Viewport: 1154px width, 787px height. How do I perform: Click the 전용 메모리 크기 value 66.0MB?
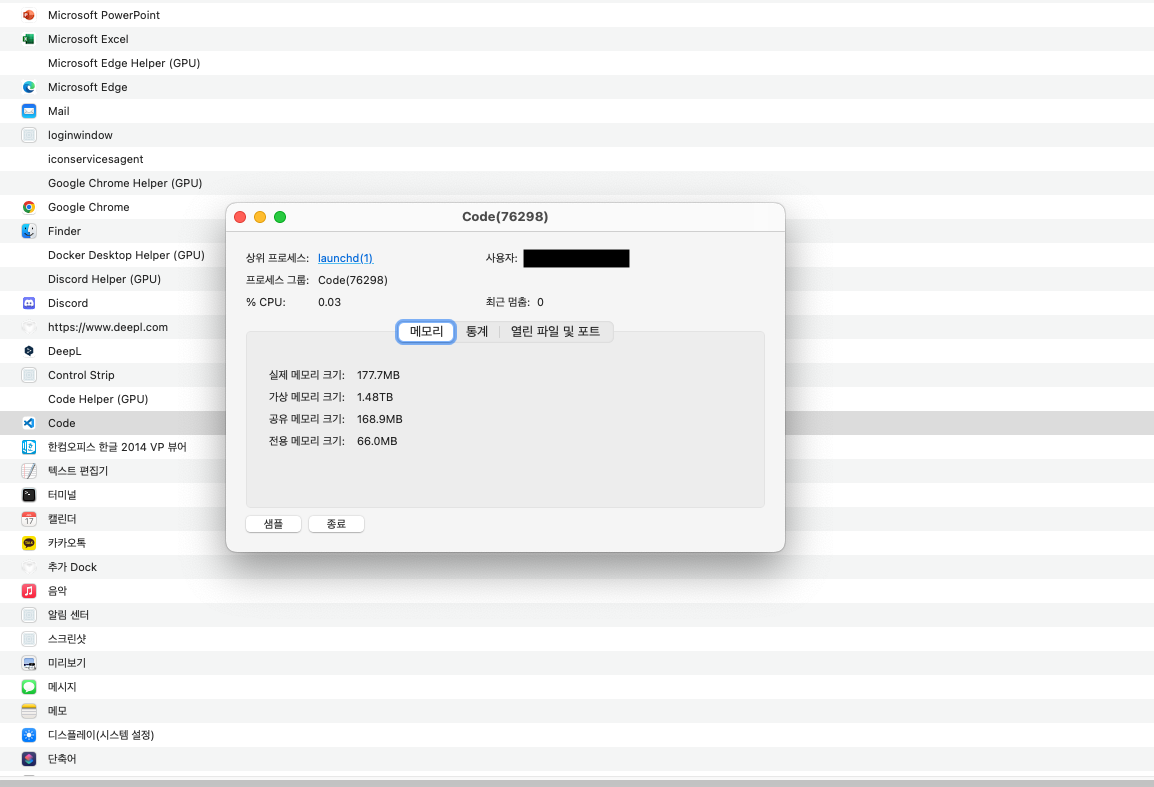377,441
